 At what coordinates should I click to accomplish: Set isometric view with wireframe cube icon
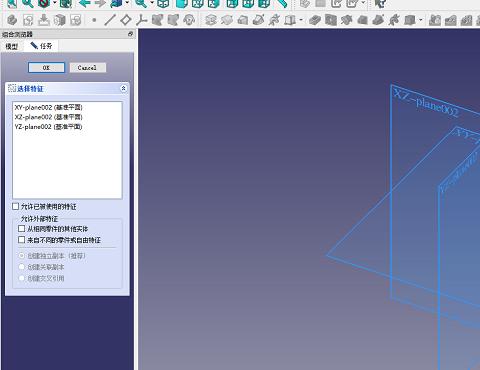163,3
